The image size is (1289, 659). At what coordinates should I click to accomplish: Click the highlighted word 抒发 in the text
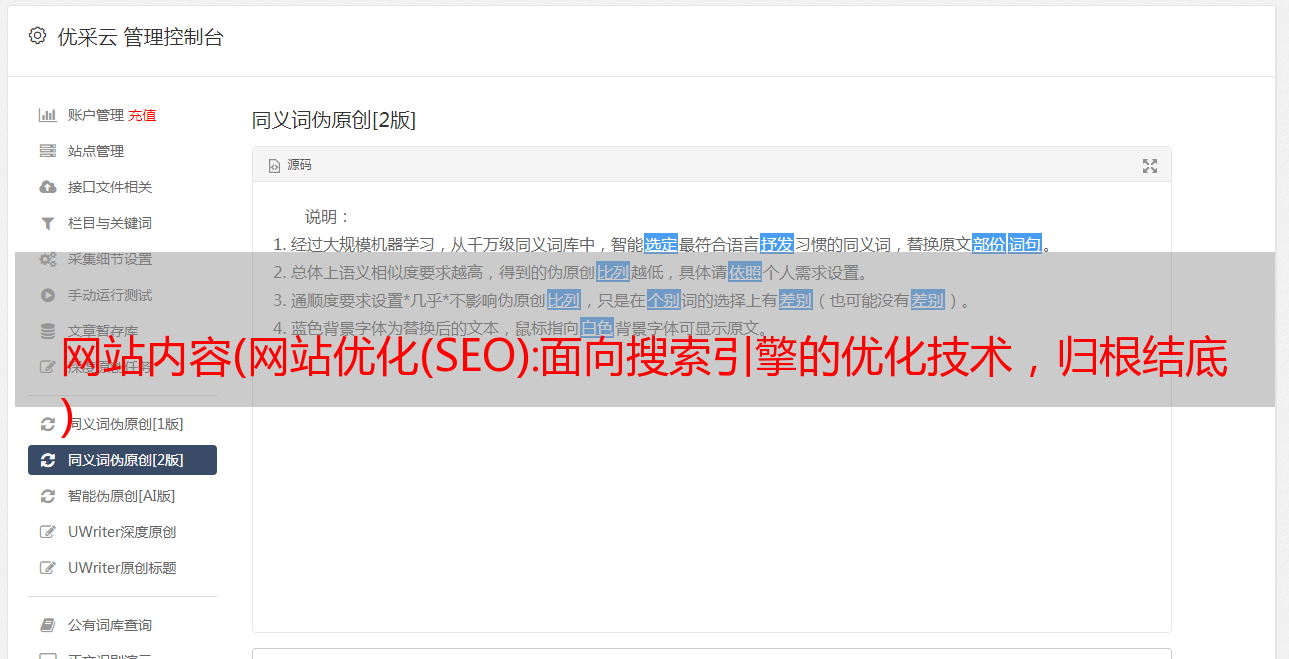tap(777, 244)
